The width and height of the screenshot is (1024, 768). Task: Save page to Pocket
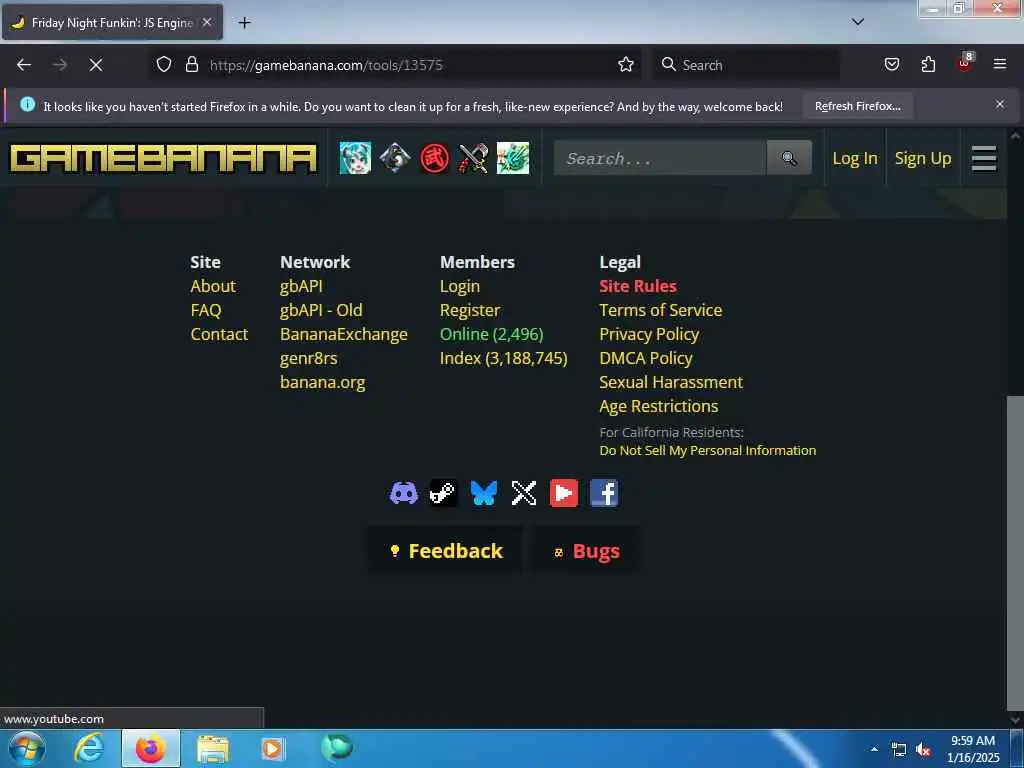[891, 65]
